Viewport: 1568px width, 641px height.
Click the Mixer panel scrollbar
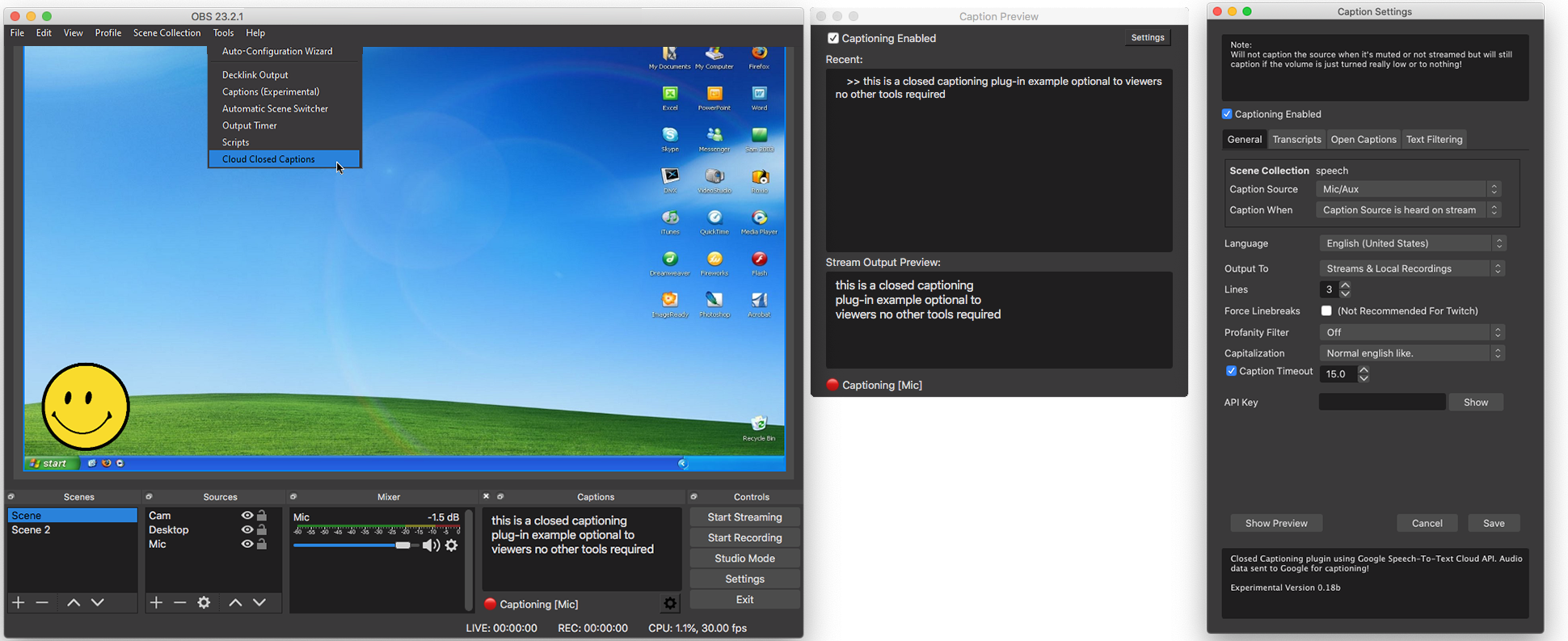469,560
